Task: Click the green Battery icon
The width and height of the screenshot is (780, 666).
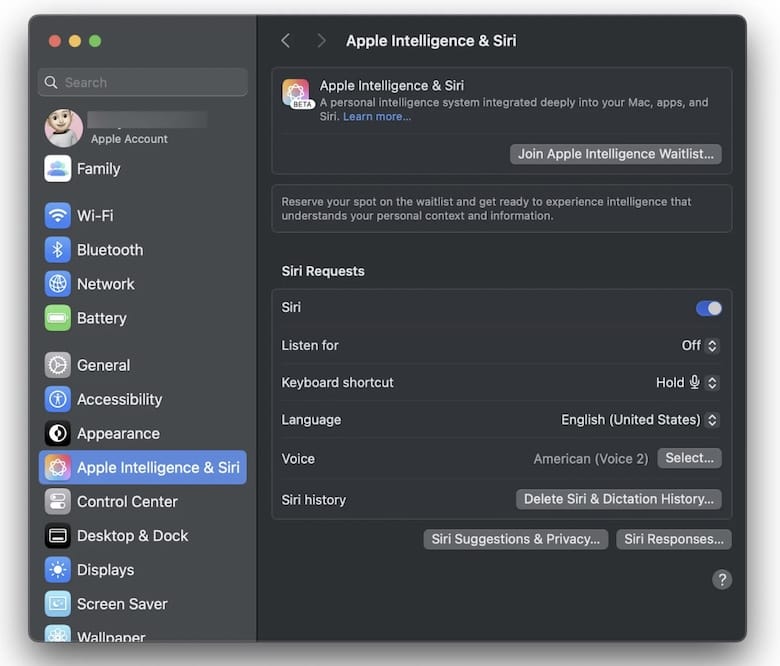Action: point(57,318)
